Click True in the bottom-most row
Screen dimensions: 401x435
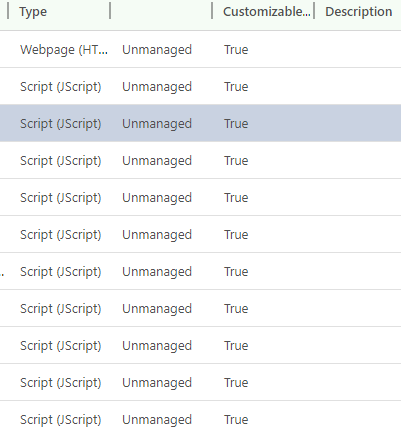click(x=236, y=420)
